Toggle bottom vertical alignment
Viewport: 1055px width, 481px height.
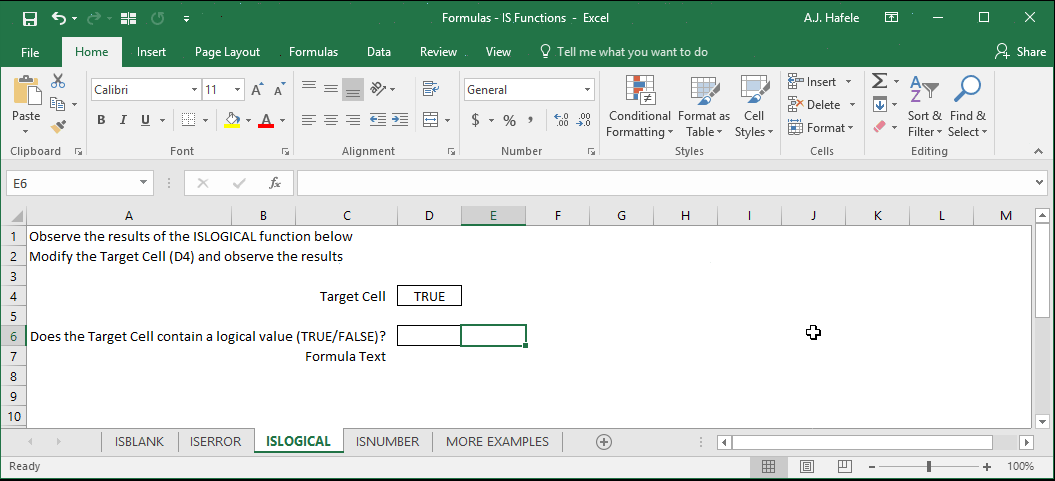pos(353,89)
